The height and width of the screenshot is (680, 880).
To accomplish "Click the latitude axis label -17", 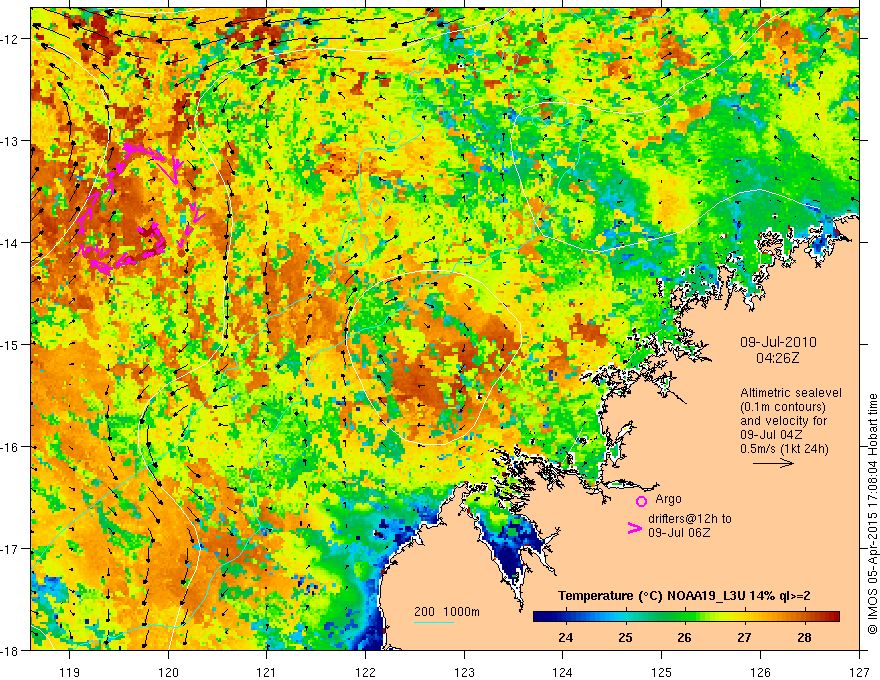I will click(x=9, y=548).
